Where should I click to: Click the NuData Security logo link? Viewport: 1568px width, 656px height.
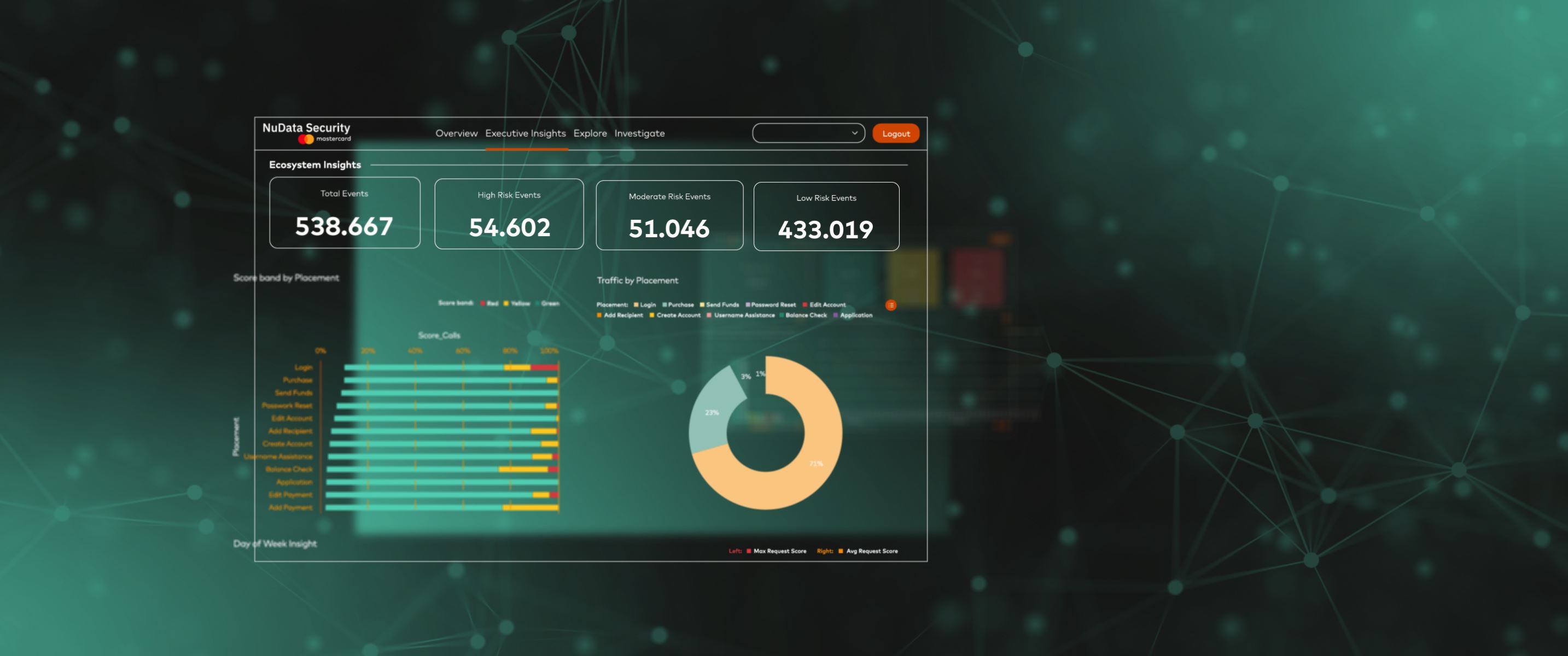(306, 128)
